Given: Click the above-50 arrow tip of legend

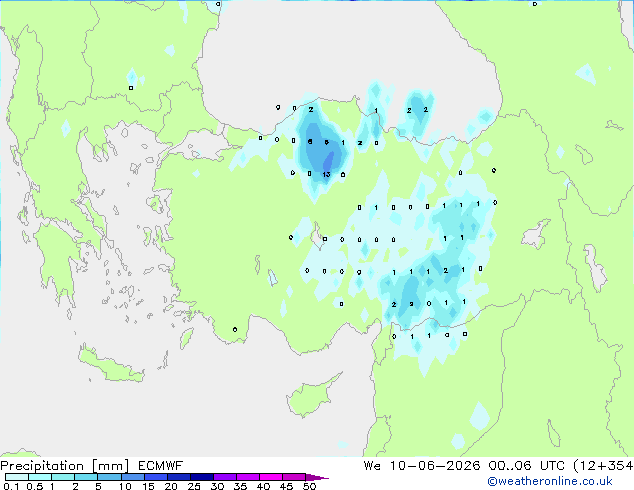Looking at the screenshot, I should tap(317, 477).
